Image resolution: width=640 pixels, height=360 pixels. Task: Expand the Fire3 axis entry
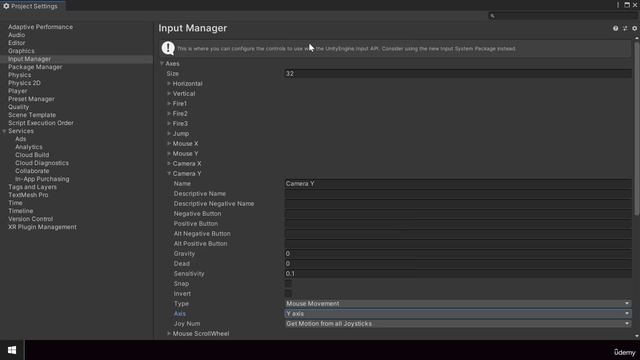click(169, 123)
